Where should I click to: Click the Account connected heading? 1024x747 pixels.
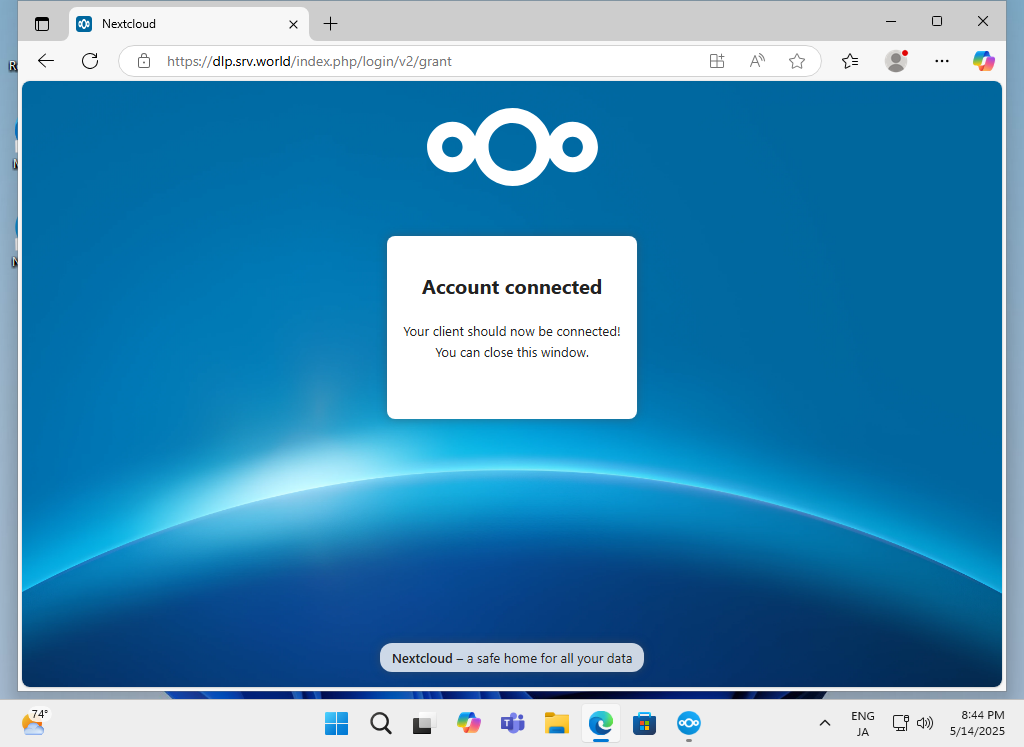point(512,287)
